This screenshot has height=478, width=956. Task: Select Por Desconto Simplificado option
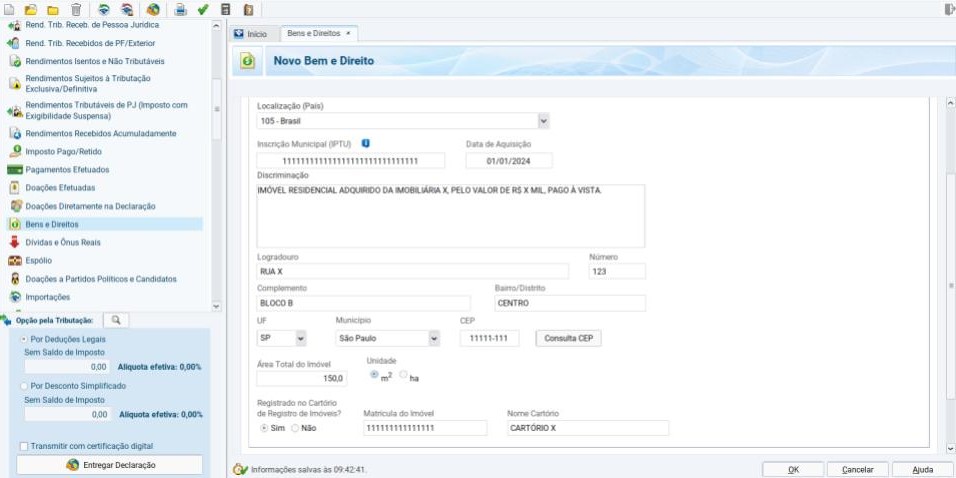tap(25, 385)
